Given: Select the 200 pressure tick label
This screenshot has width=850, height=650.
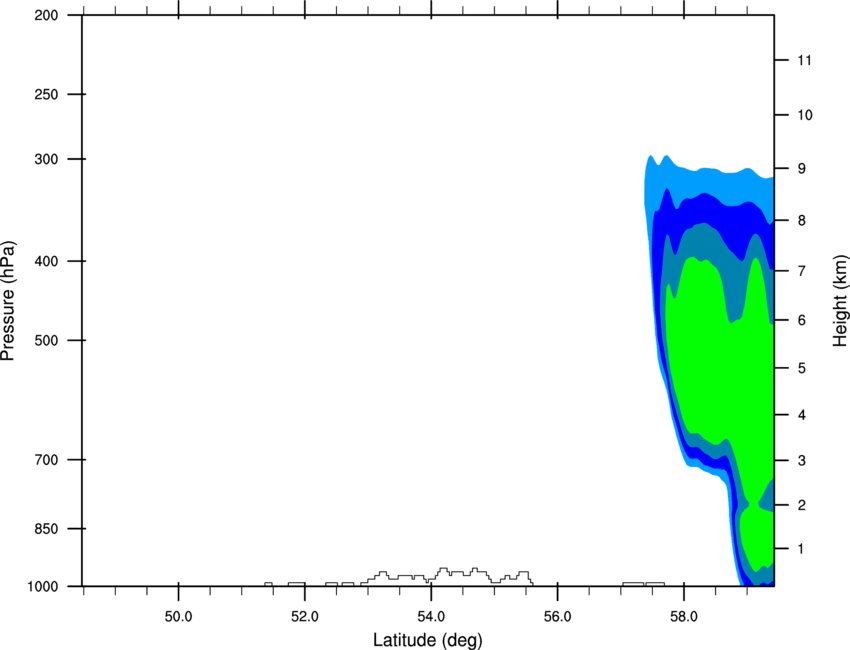Looking at the screenshot, I should click(x=46, y=15).
